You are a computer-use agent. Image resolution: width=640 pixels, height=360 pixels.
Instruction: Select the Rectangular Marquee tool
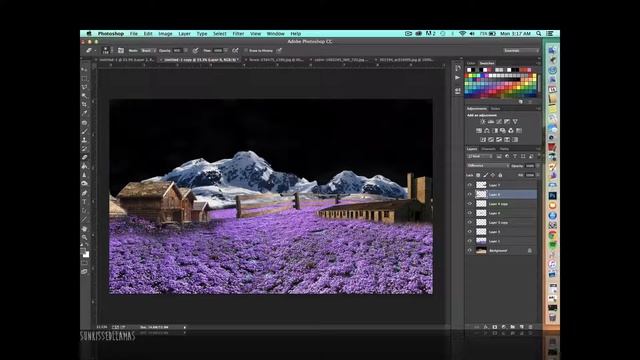(84, 78)
